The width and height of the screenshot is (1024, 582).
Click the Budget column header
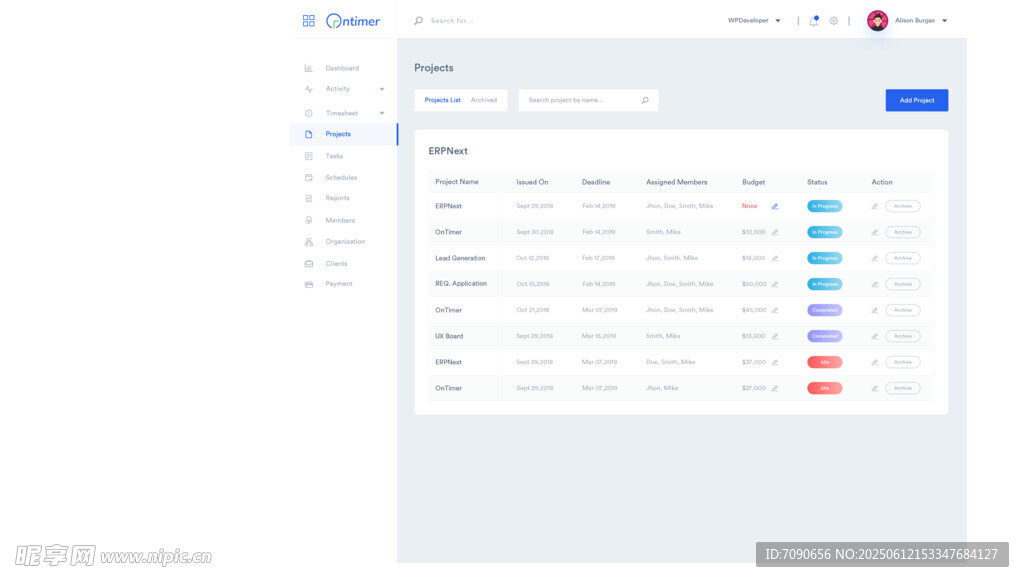[x=753, y=182]
